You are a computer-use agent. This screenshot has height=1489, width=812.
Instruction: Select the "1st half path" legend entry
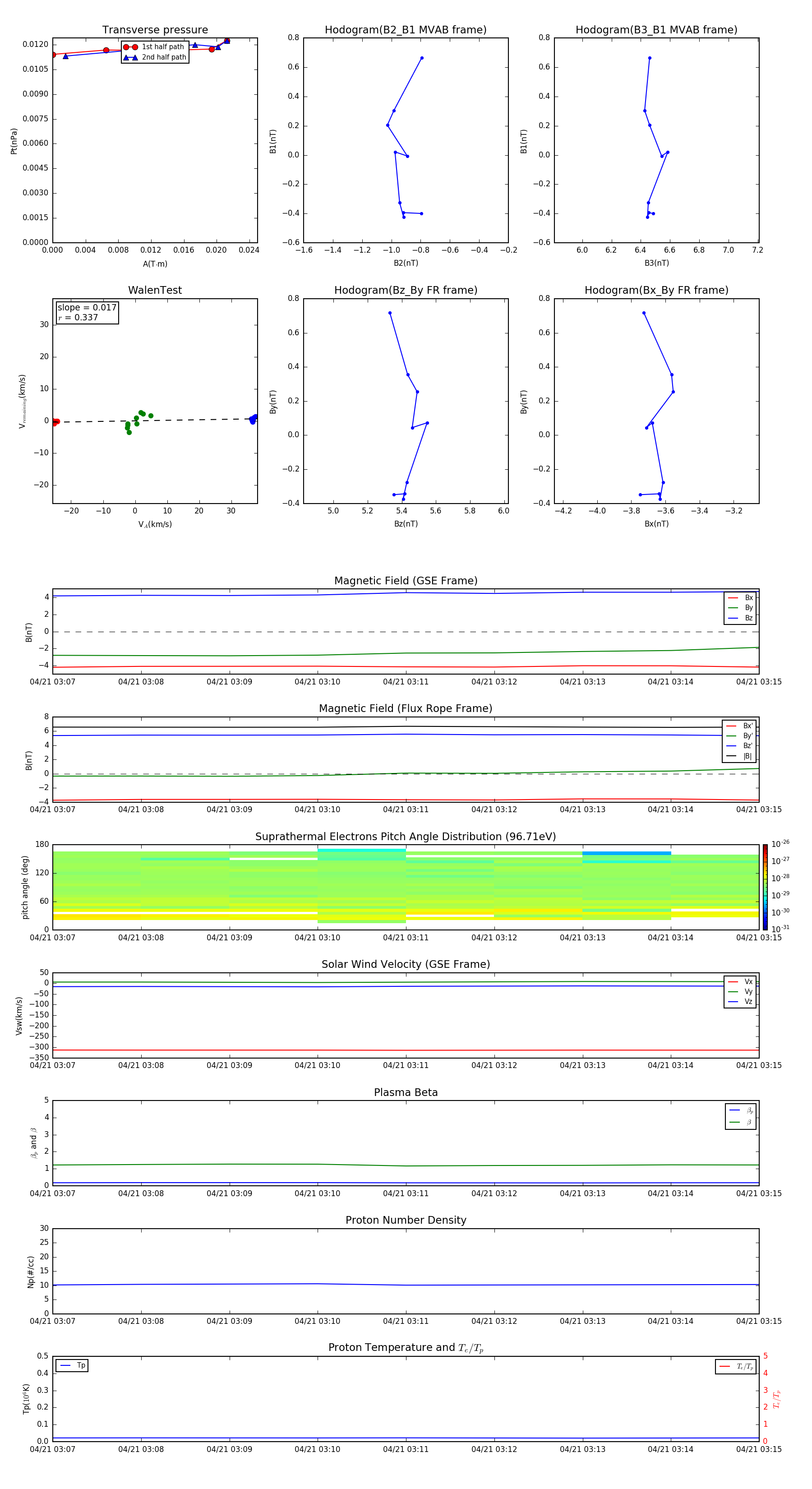[154, 47]
